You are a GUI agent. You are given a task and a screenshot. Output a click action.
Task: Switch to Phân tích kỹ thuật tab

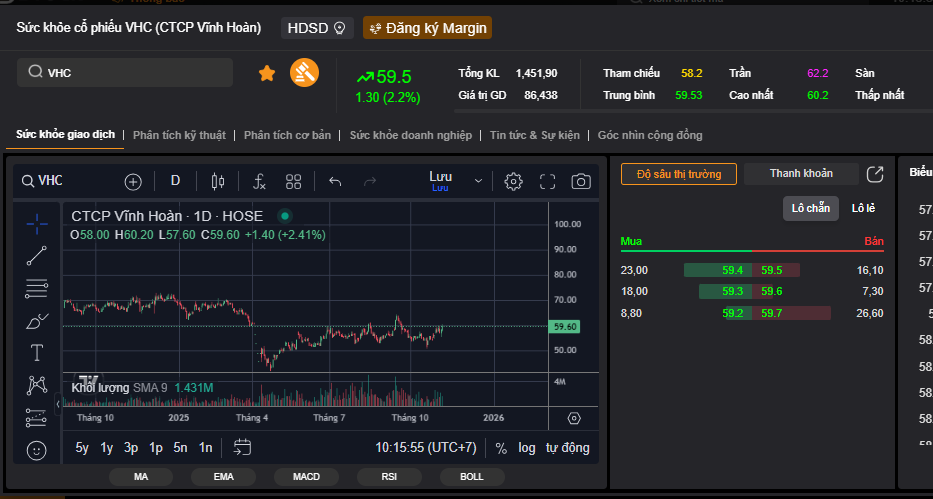[x=179, y=135]
